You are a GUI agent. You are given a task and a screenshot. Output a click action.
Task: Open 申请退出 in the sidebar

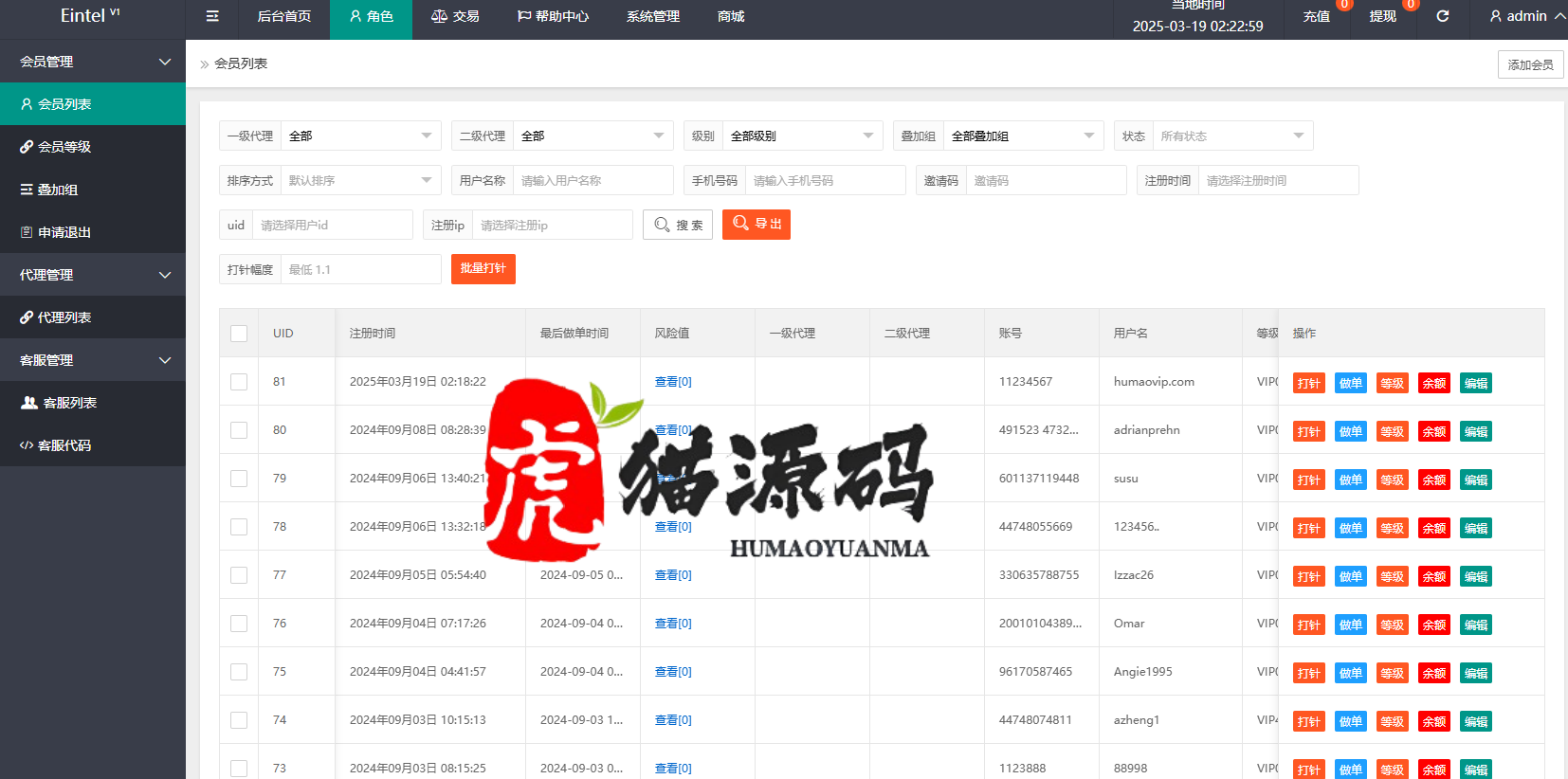click(93, 232)
